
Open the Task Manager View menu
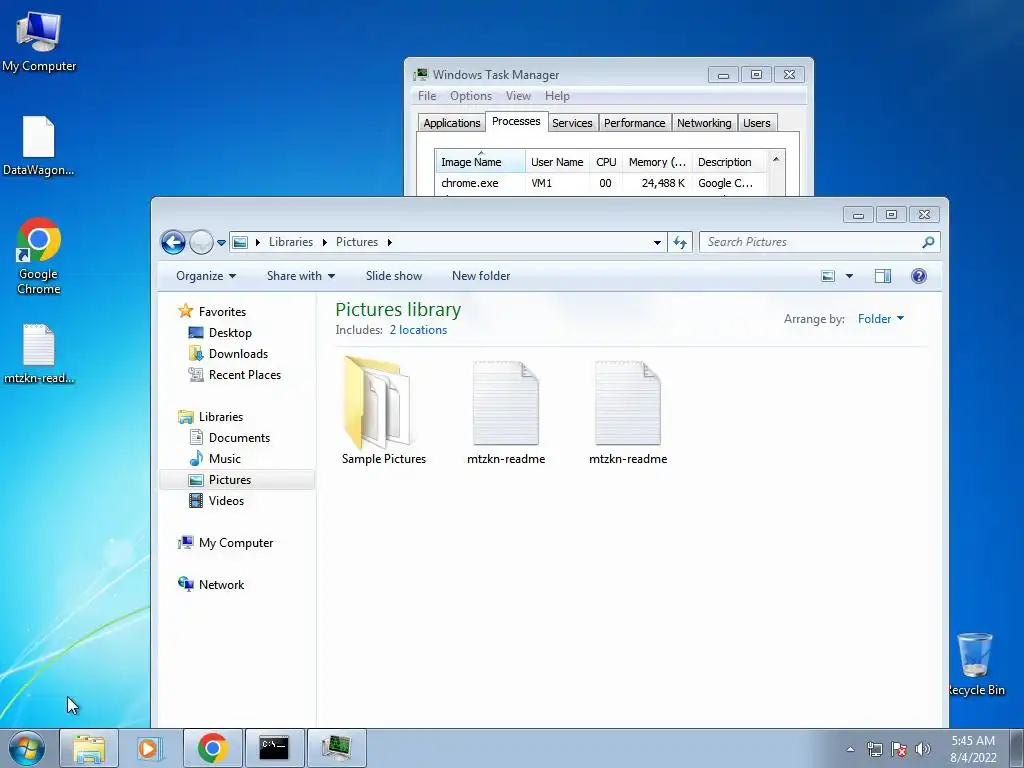[x=518, y=96]
